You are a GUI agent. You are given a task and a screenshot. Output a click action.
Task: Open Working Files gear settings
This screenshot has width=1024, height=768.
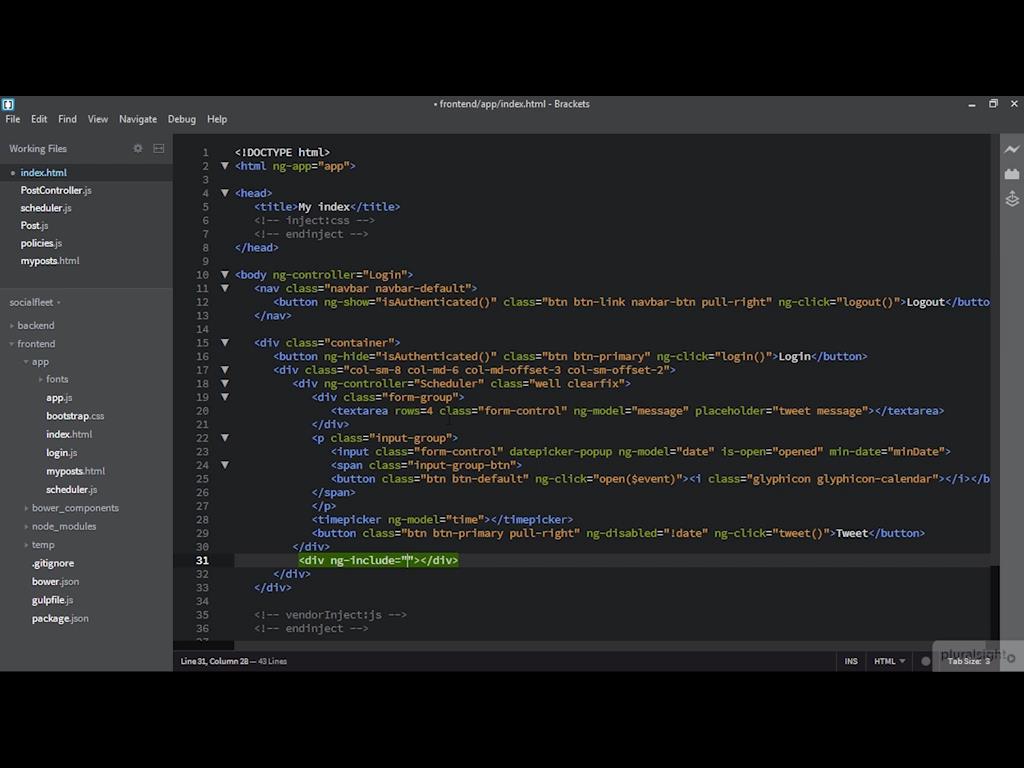pyautogui.click(x=138, y=148)
